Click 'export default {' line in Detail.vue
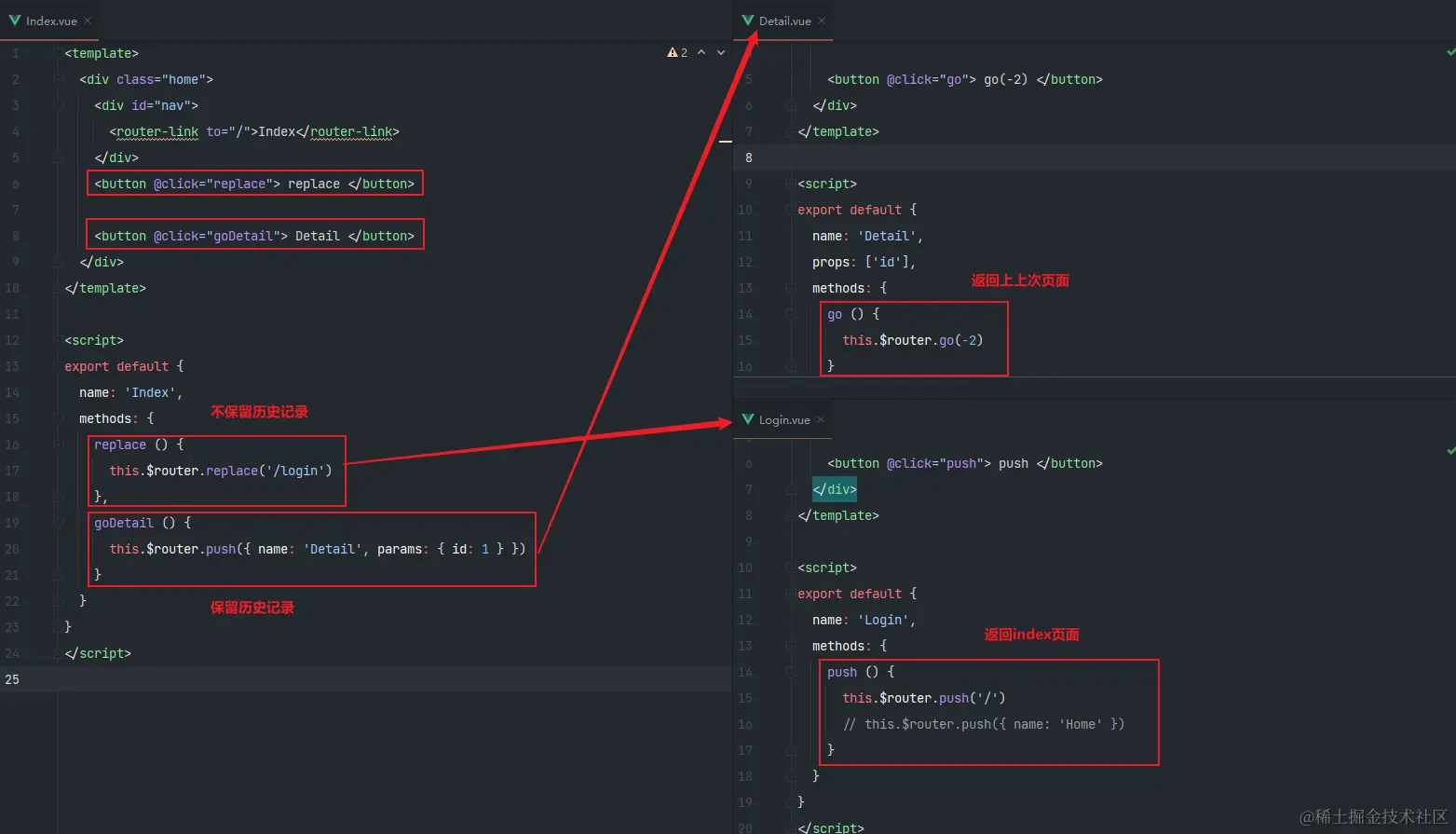1456x834 pixels. point(857,210)
